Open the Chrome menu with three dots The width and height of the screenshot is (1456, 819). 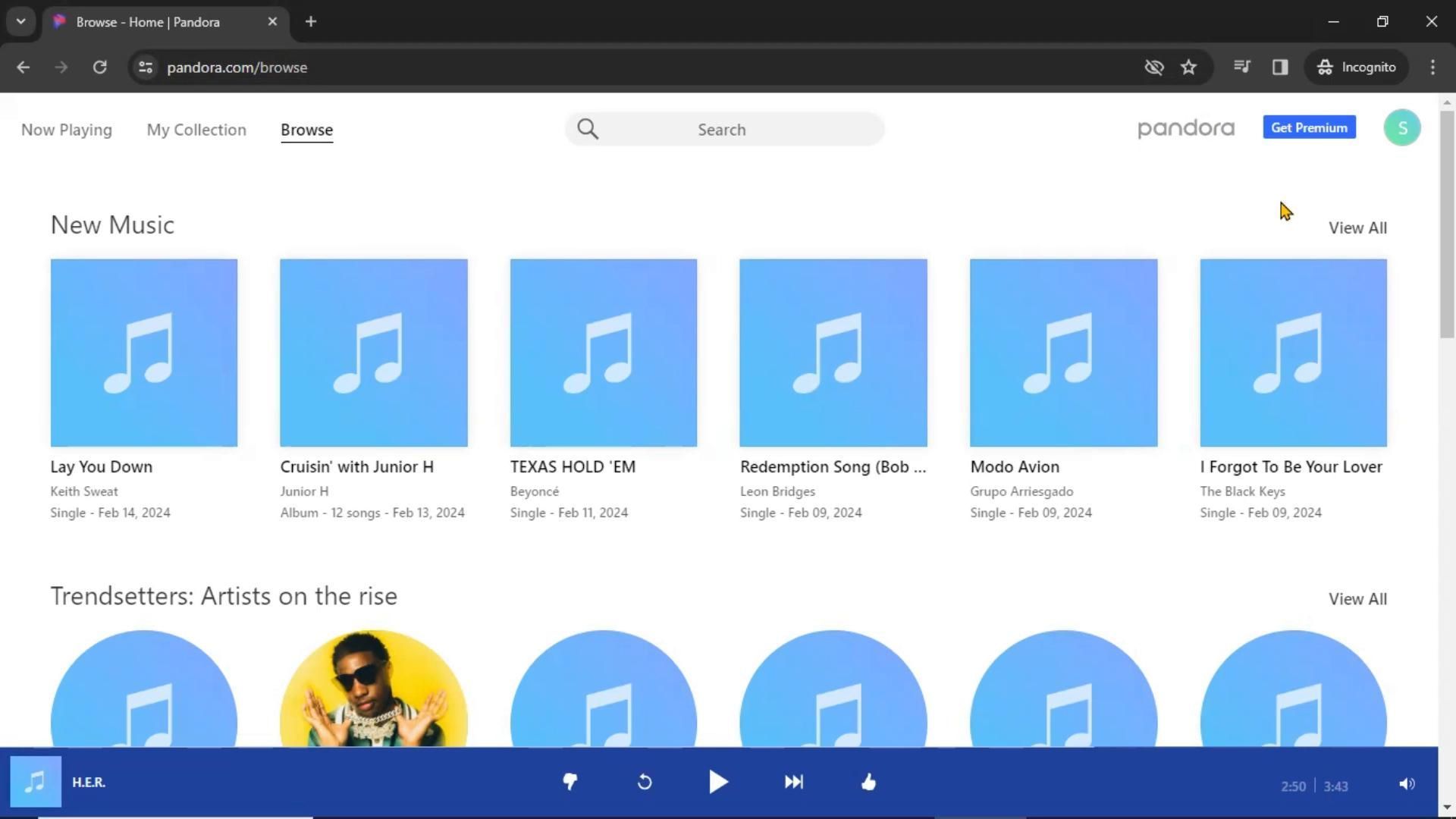[x=1433, y=67]
